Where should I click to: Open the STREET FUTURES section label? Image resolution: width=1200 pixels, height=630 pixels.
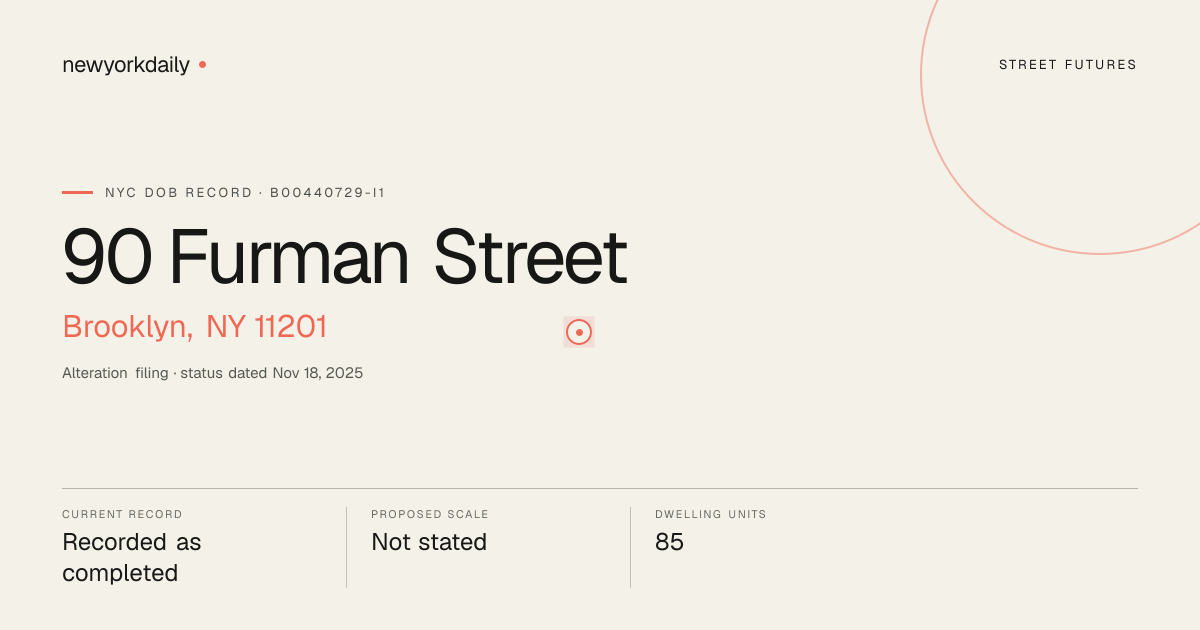click(x=1068, y=65)
